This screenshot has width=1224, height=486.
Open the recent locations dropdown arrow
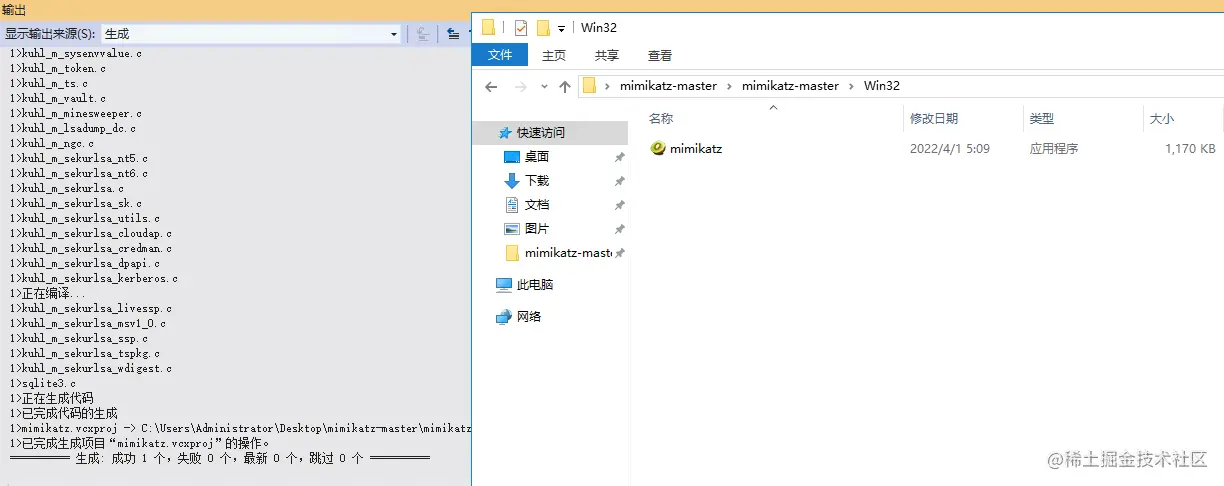pos(544,87)
